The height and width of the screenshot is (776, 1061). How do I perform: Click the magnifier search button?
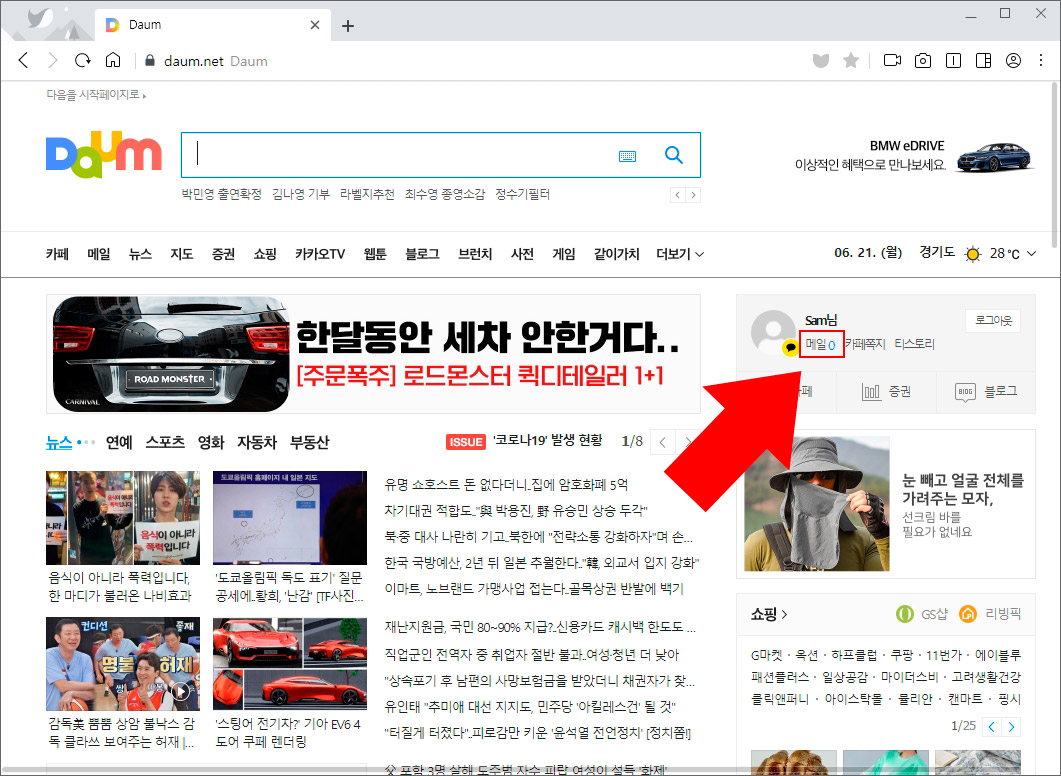pos(673,155)
